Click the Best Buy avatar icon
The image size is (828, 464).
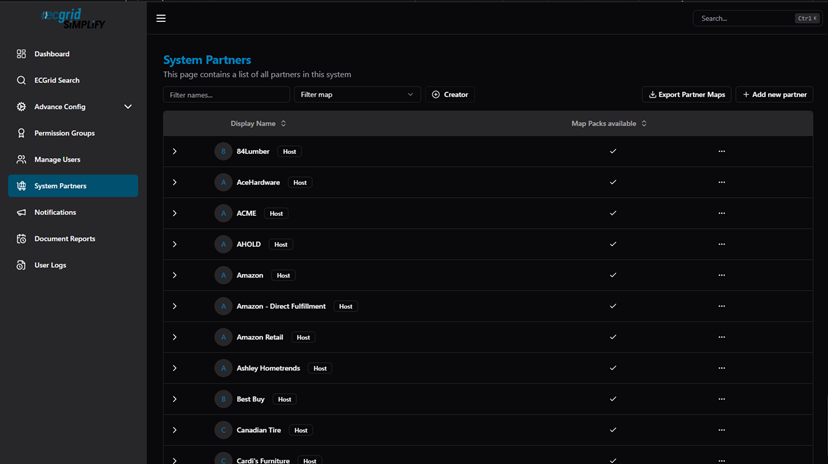(x=223, y=399)
